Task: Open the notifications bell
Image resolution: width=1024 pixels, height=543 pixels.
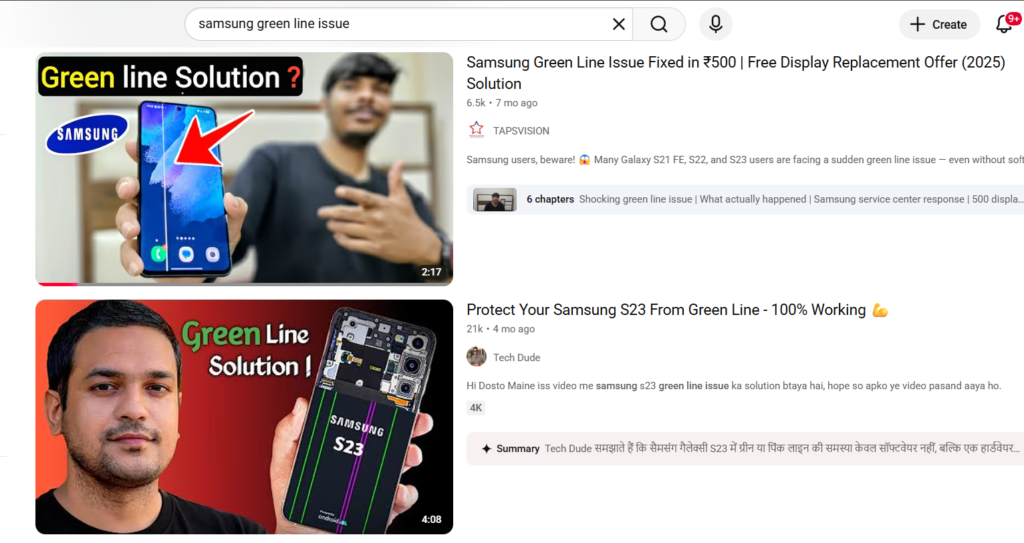Action: pos(1004,24)
